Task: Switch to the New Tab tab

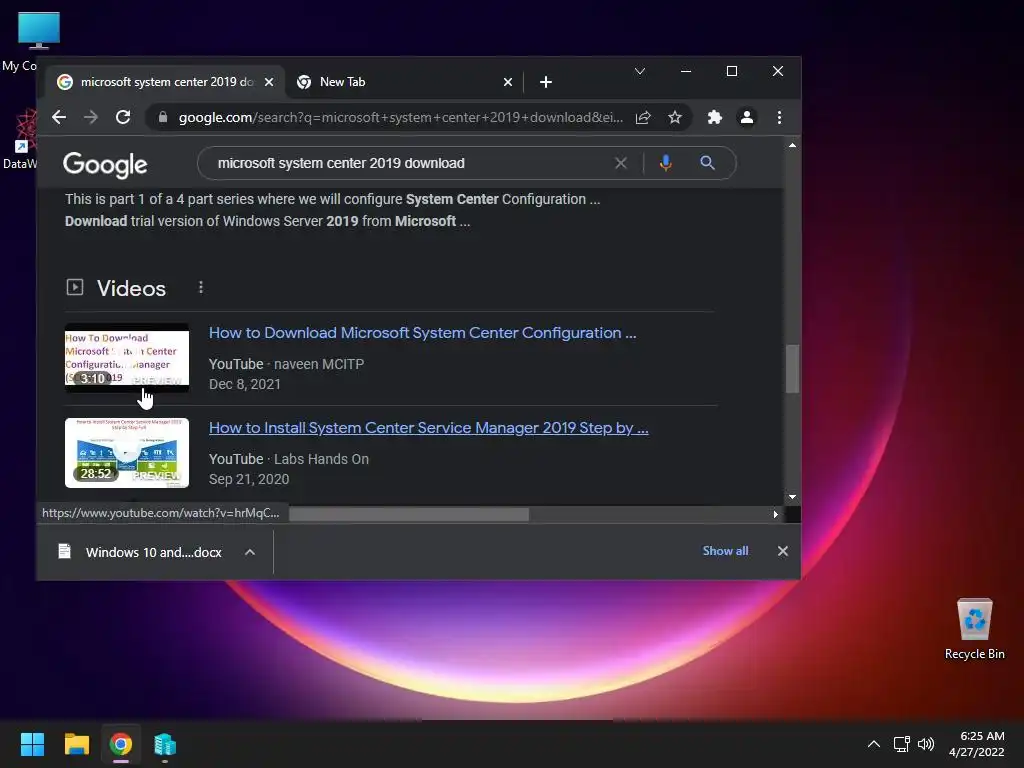Action: (x=404, y=82)
